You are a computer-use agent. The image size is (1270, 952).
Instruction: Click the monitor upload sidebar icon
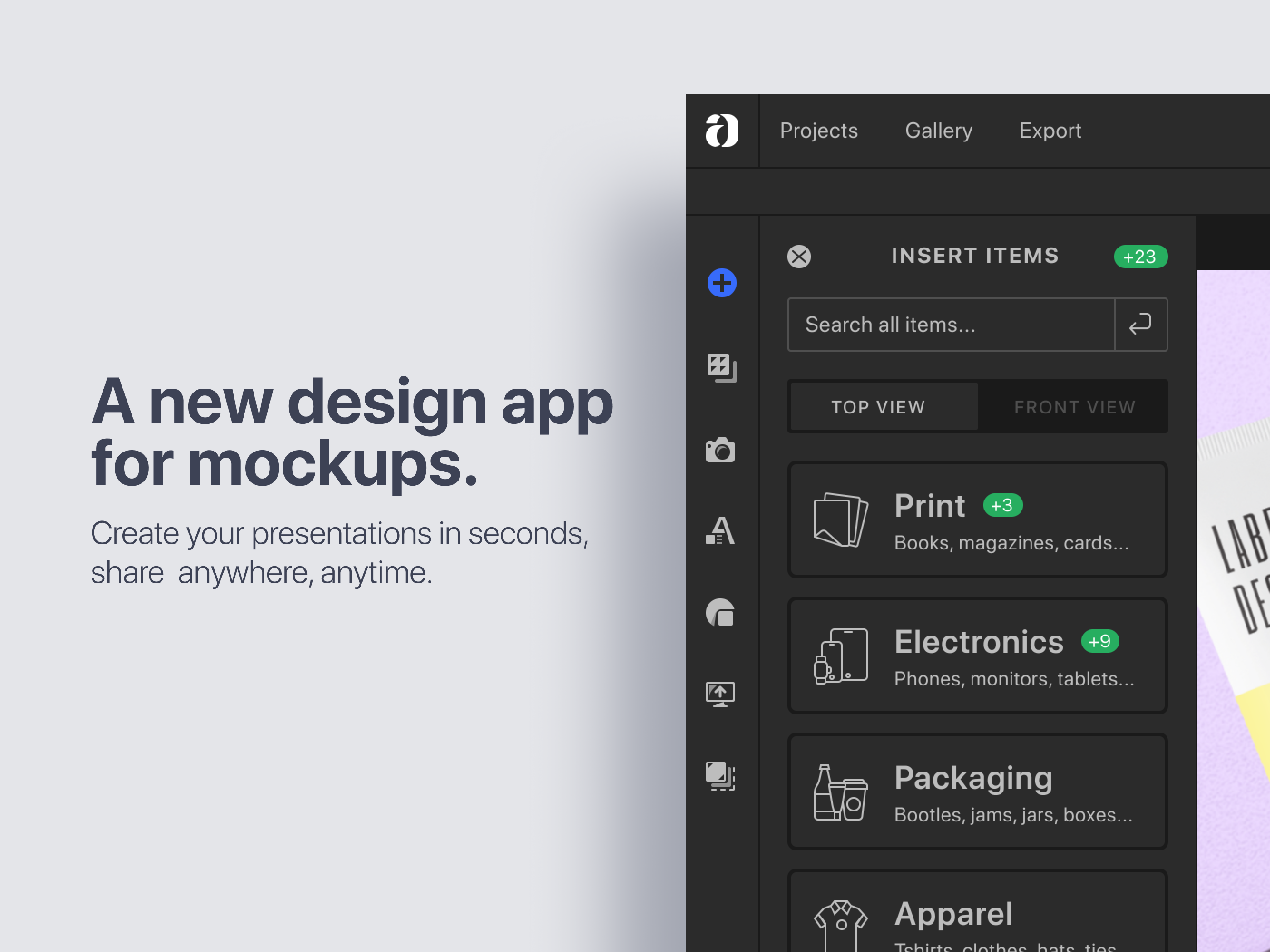tap(720, 694)
